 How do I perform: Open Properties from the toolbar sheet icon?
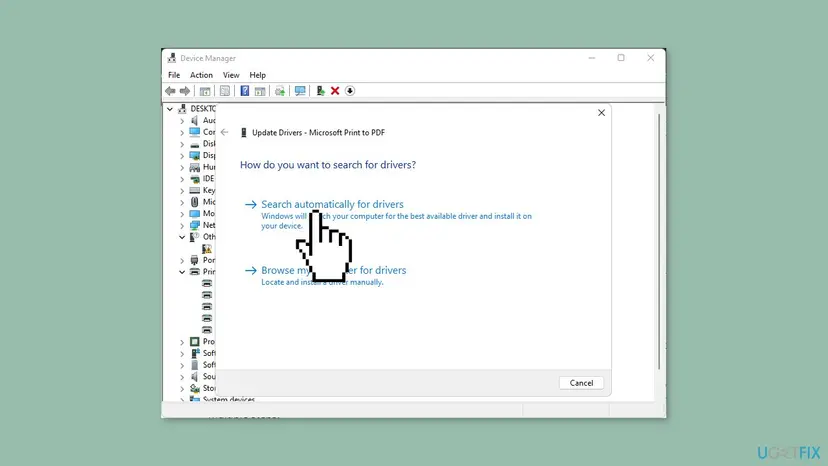(225, 91)
